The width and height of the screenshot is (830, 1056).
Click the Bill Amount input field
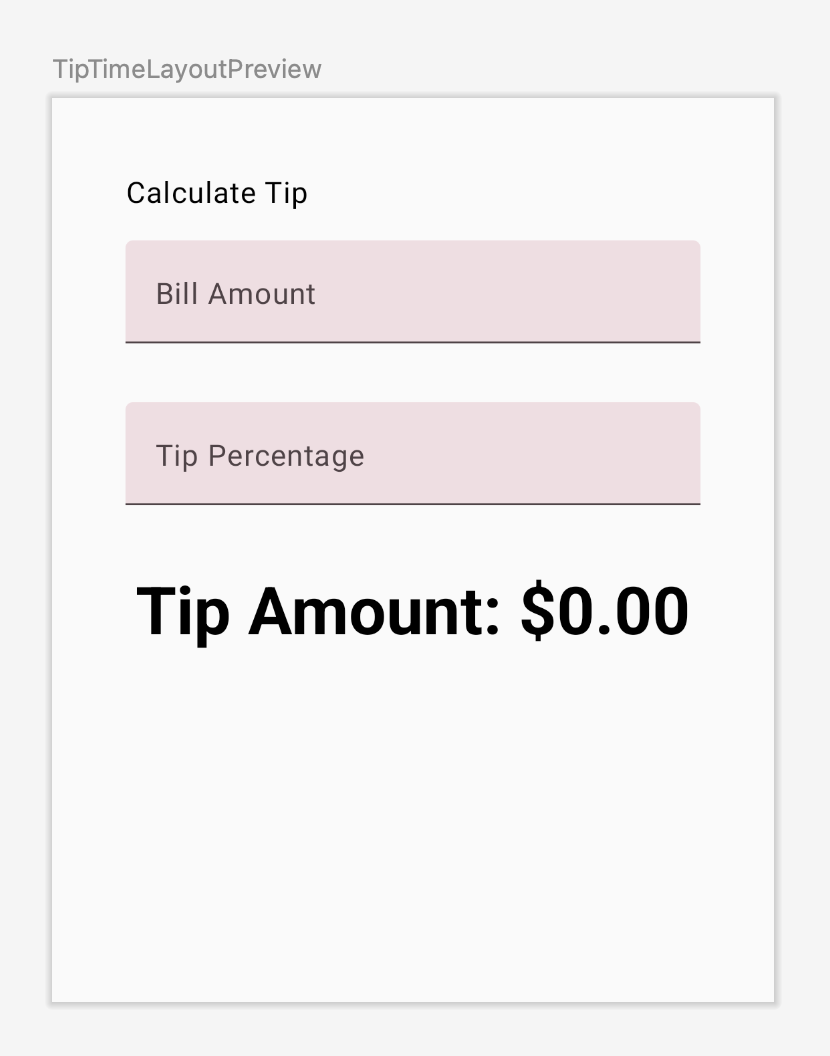point(412,292)
